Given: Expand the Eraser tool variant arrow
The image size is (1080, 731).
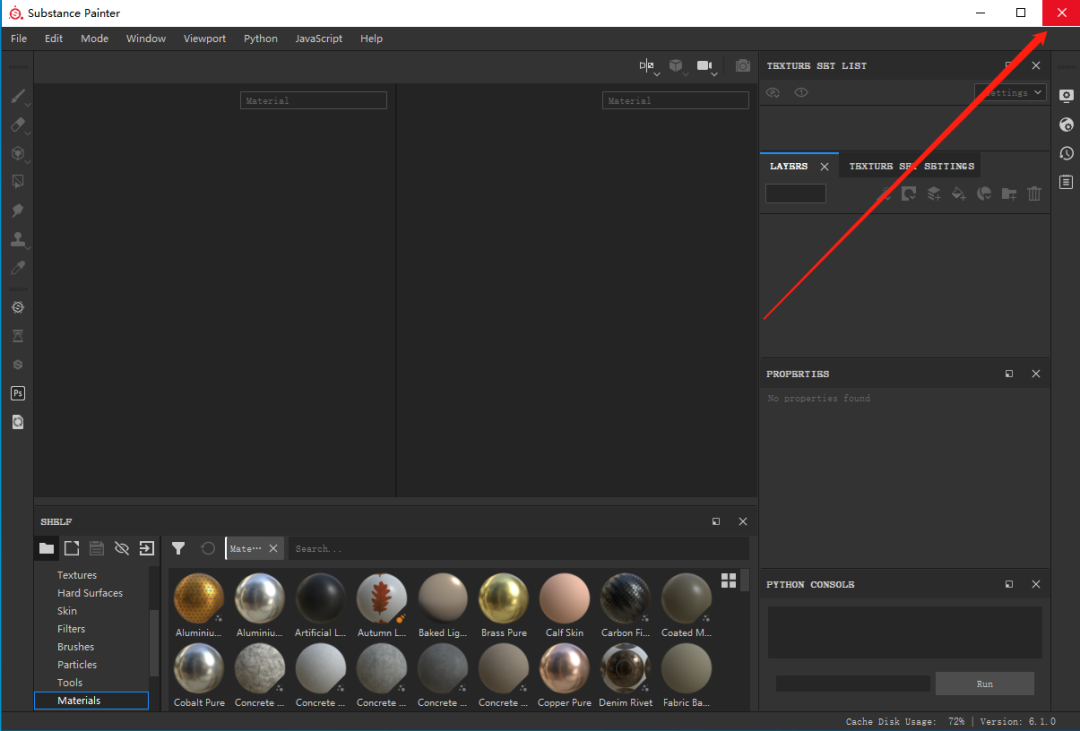Looking at the screenshot, I should coord(28,133).
